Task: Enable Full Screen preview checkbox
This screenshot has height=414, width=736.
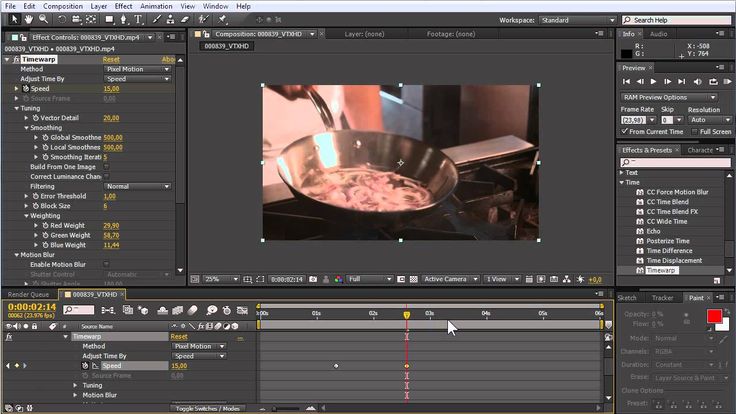Action: (695, 132)
